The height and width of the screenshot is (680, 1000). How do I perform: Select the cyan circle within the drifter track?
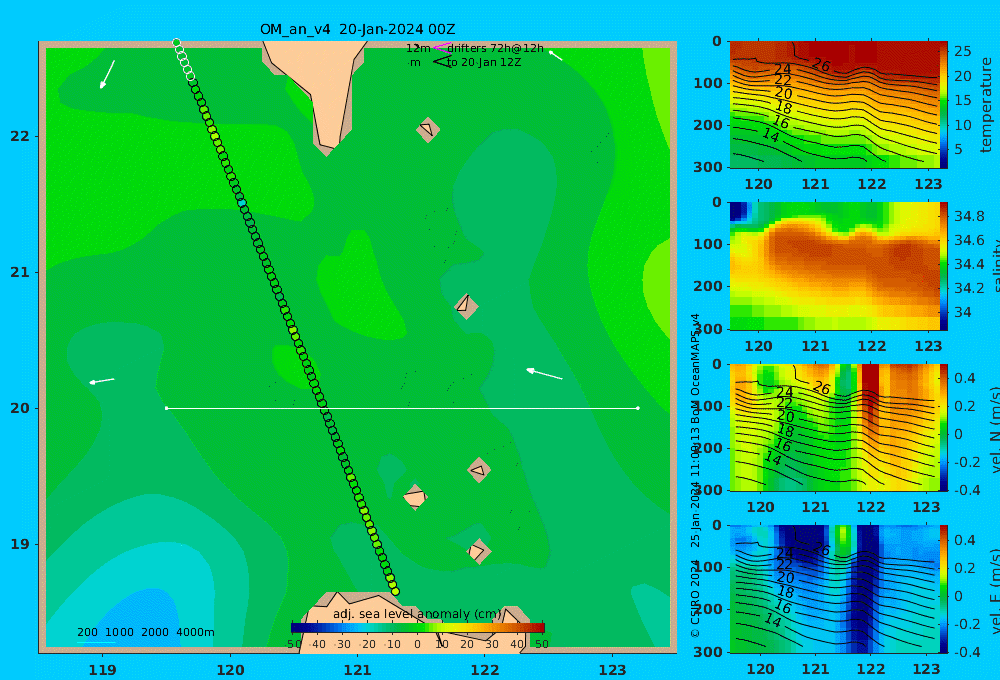point(242,202)
